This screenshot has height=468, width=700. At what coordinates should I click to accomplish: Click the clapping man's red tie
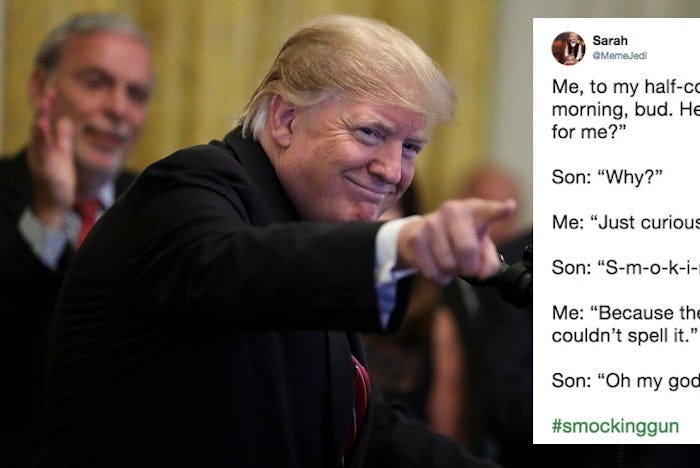[x=87, y=217]
